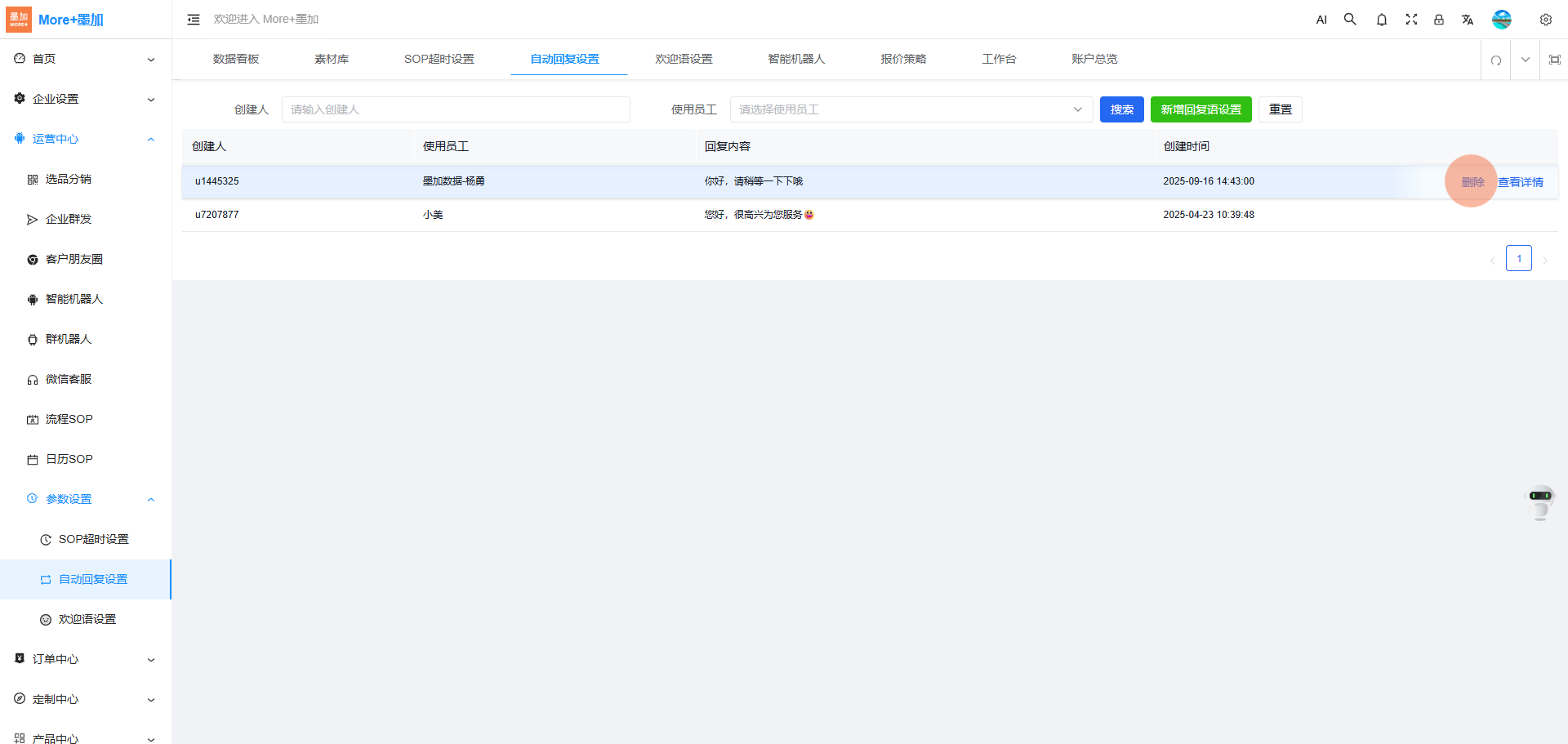Open the AI assistant icon in header
Image resolution: width=1568 pixels, height=744 pixels.
(1321, 20)
